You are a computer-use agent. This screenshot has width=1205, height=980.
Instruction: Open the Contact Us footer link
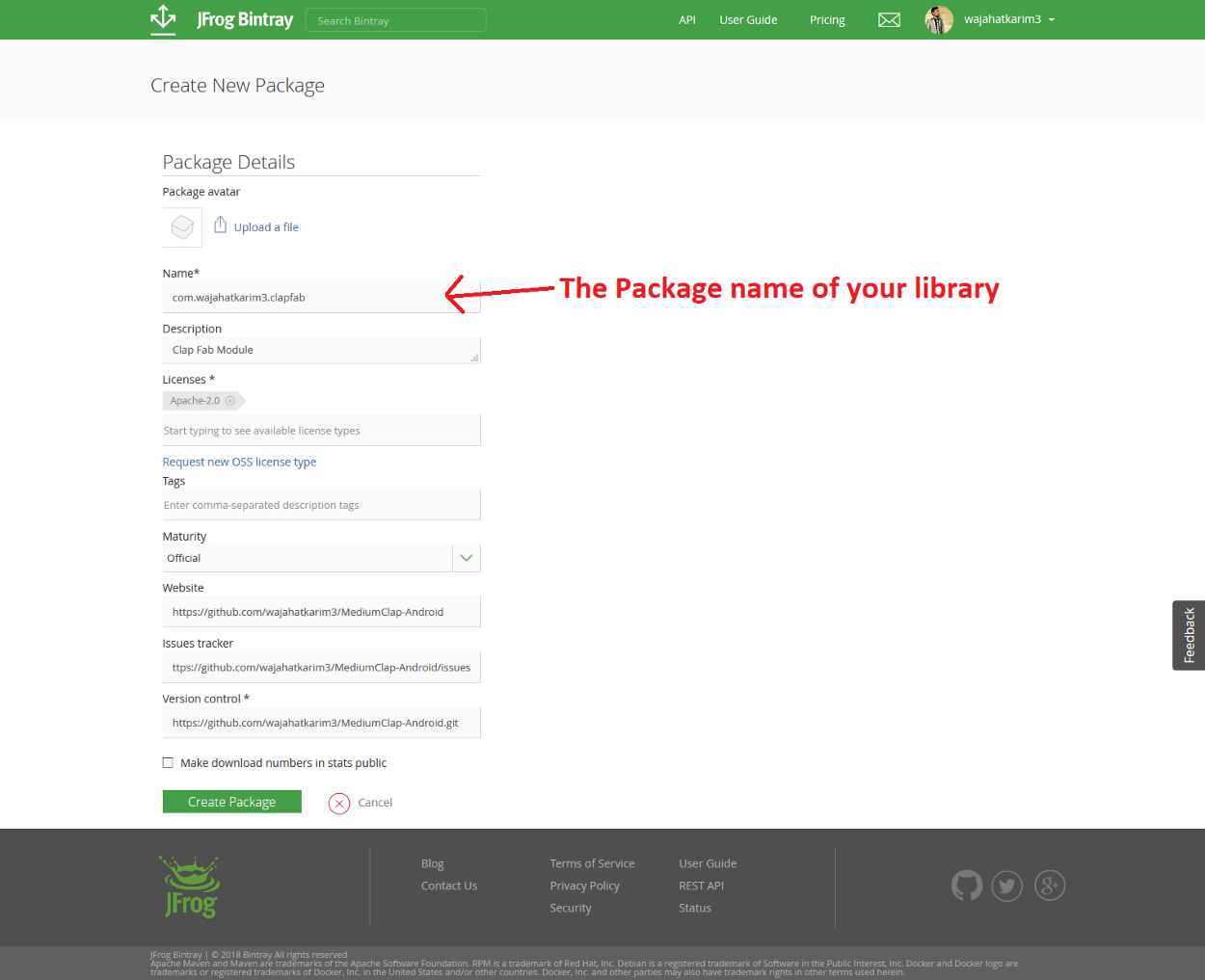[x=449, y=886]
